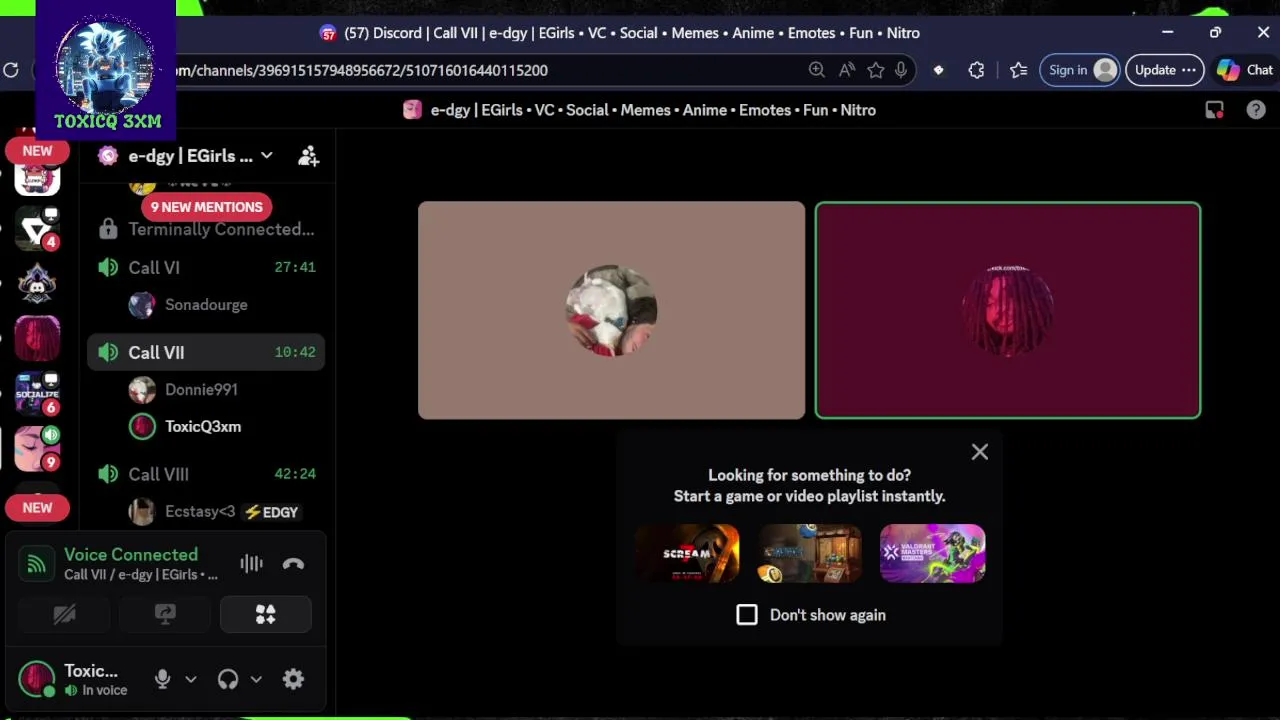
Task: Click the address bar URL
Action: (x=362, y=70)
